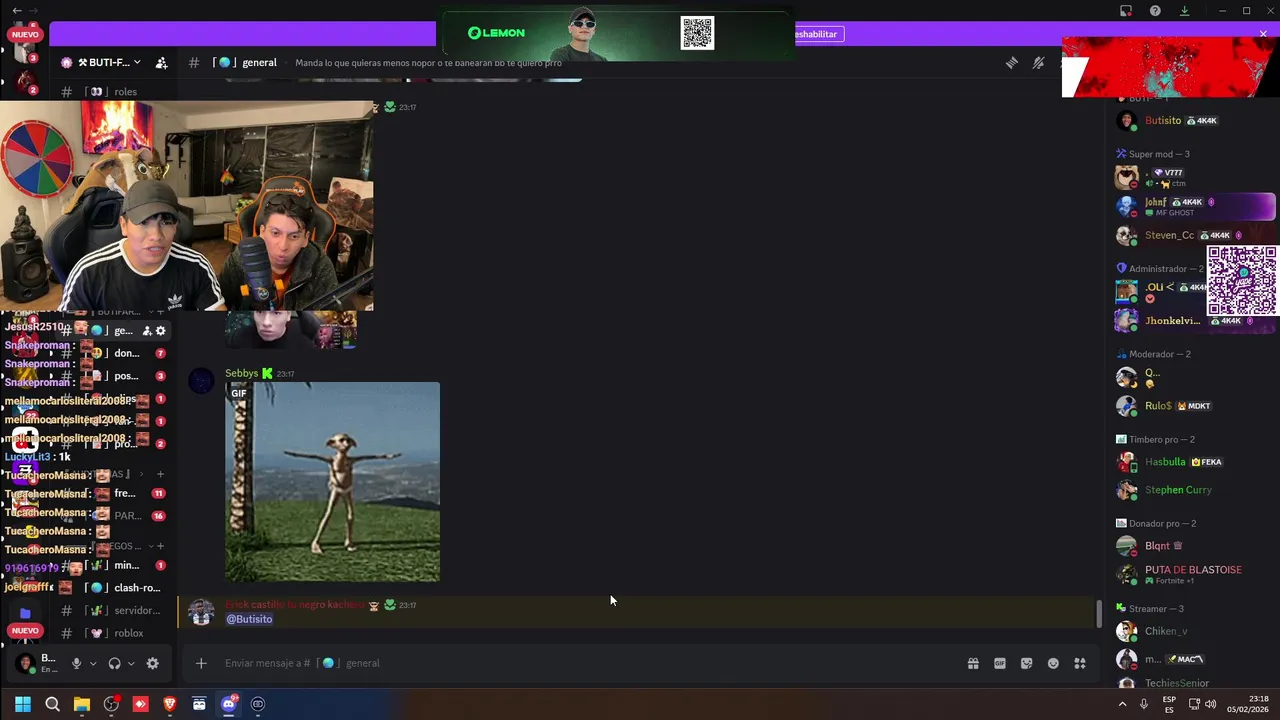Open Butisito member profile in list
The height and width of the screenshot is (720, 1280).
click(x=1195, y=120)
